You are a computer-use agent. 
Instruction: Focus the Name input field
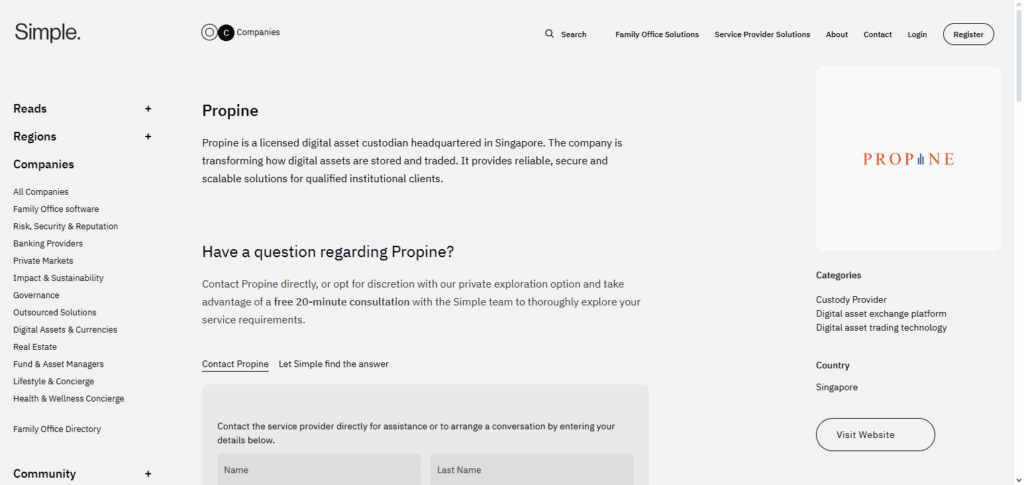click(319, 470)
